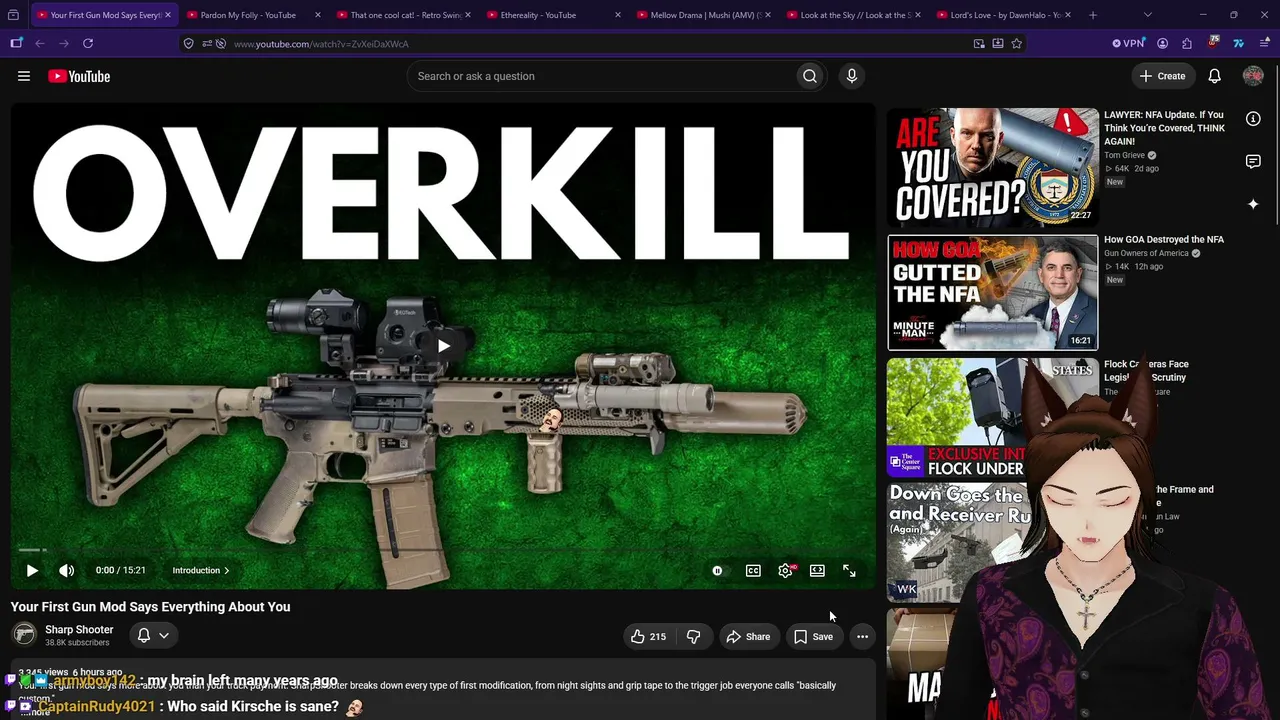
Task: Switch the player to theater mode
Action: tap(817, 571)
